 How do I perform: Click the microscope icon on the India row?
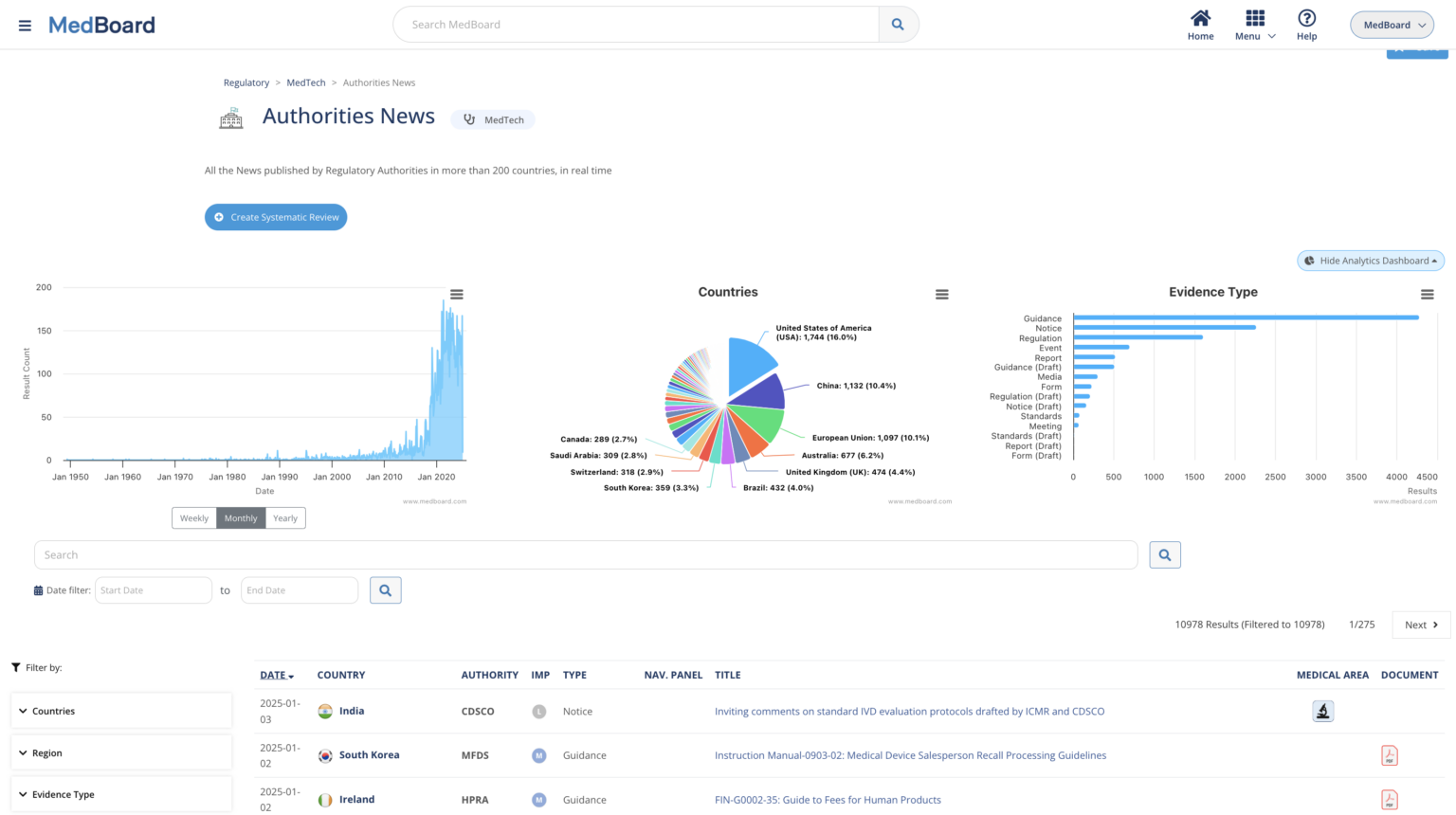(1322, 710)
